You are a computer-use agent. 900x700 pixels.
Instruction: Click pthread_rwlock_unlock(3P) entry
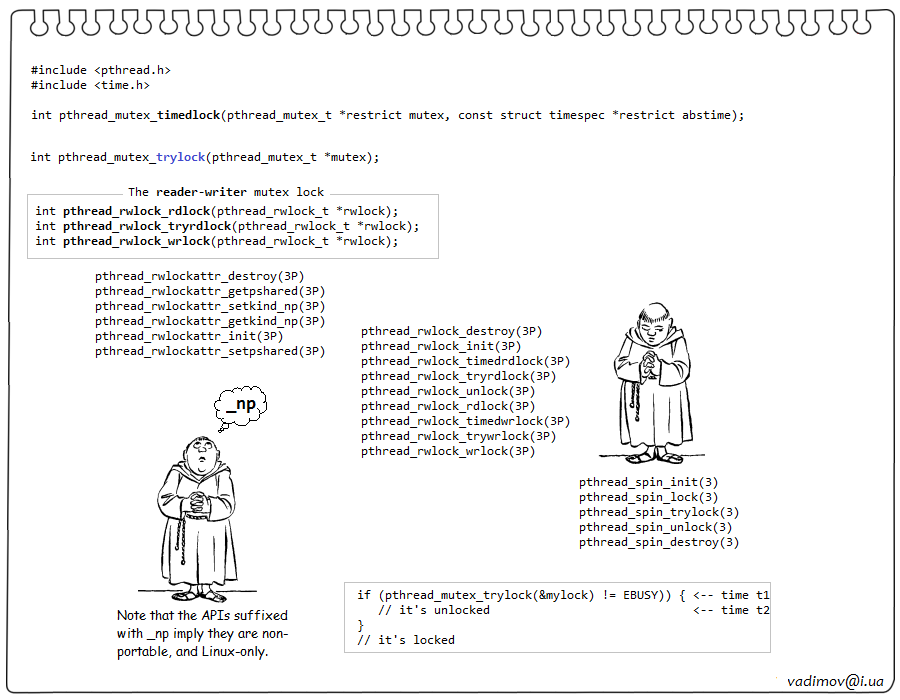tap(448, 391)
